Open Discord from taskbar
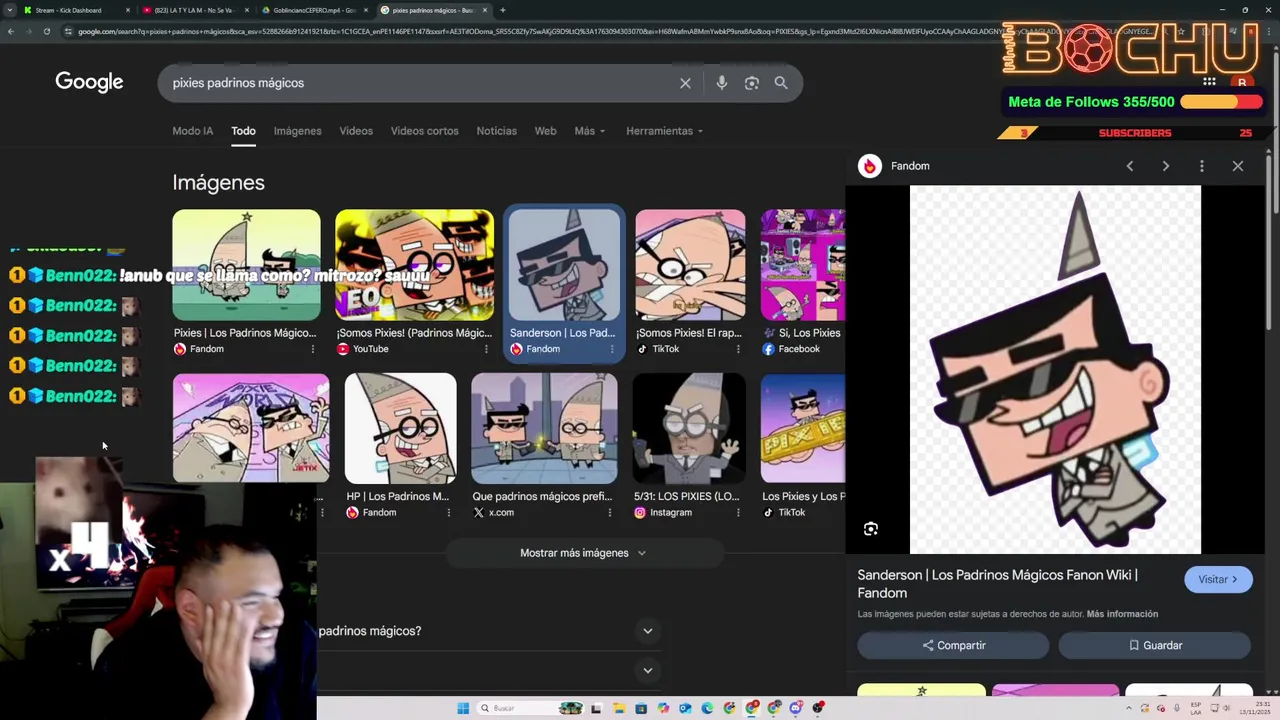The image size is (1280, 720). tap(796, 708)
